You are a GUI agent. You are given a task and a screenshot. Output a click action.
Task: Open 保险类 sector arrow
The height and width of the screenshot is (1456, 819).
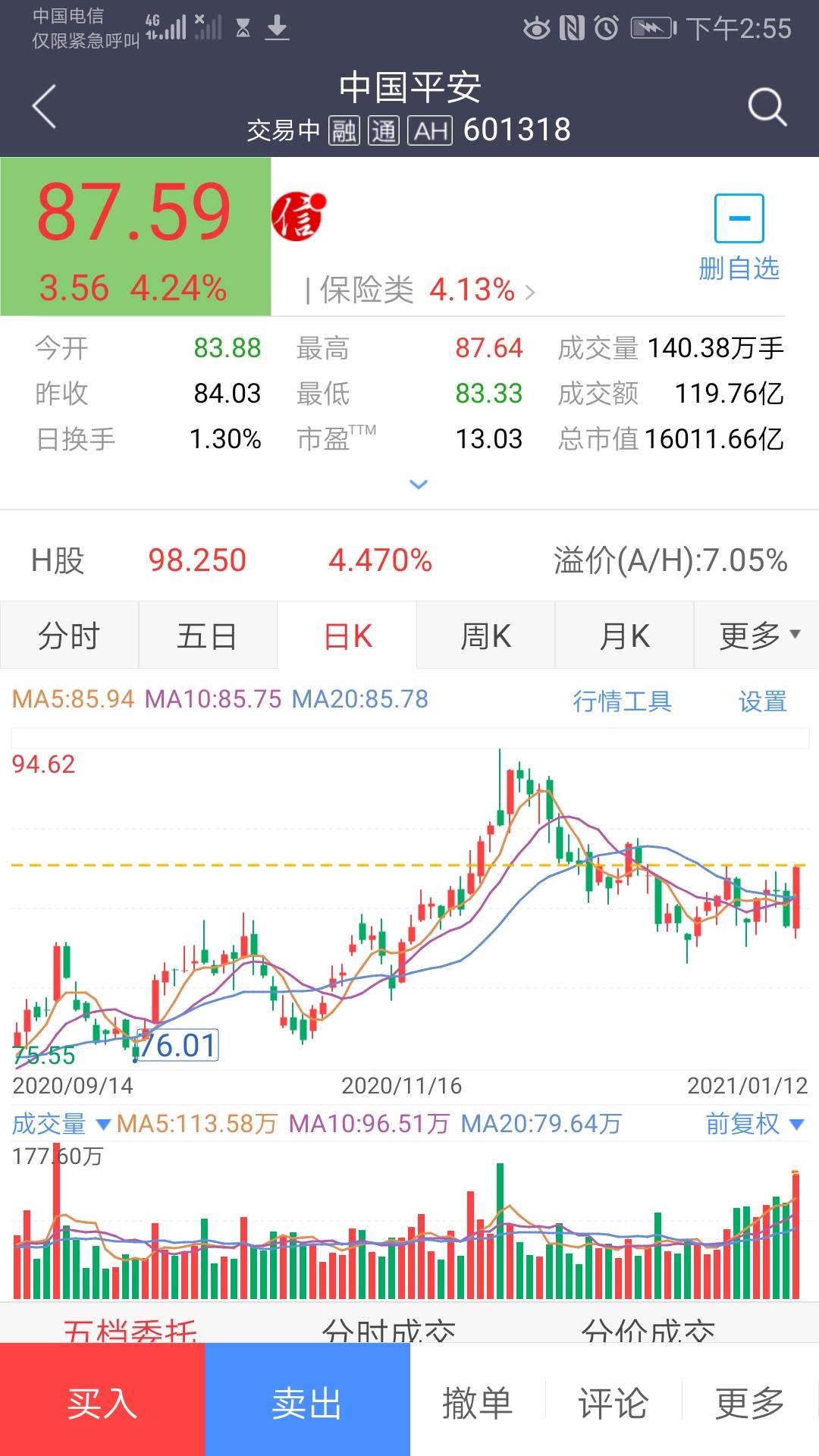530,291
